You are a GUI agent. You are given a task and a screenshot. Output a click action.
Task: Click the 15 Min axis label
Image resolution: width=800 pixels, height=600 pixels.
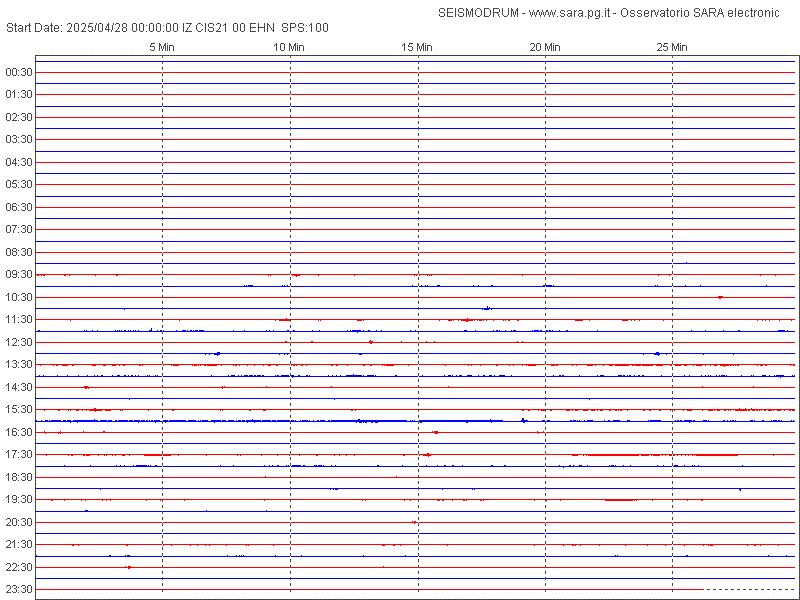click(x=417, y=47)
